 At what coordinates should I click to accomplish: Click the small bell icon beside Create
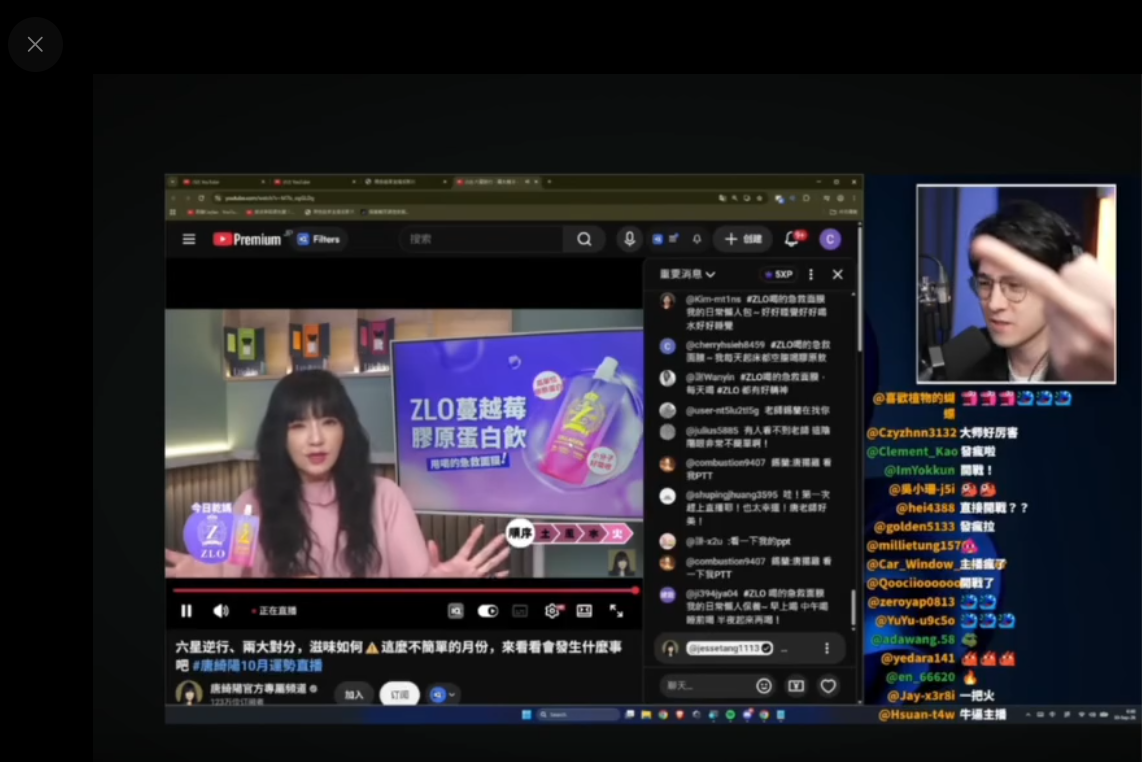697,239
